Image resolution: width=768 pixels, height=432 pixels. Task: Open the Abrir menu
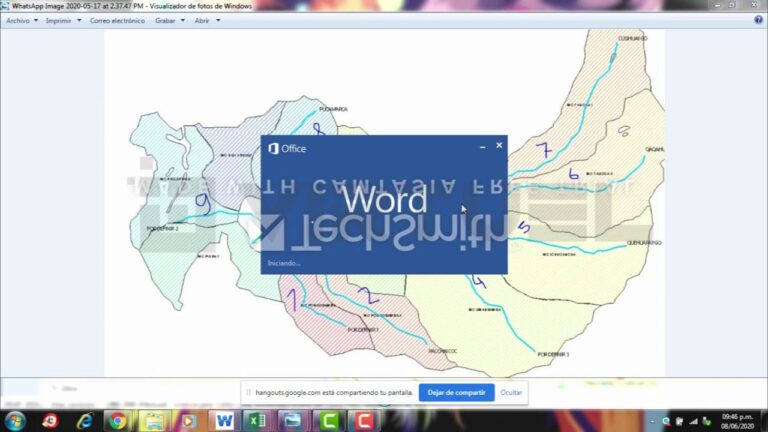click(202, 21)
